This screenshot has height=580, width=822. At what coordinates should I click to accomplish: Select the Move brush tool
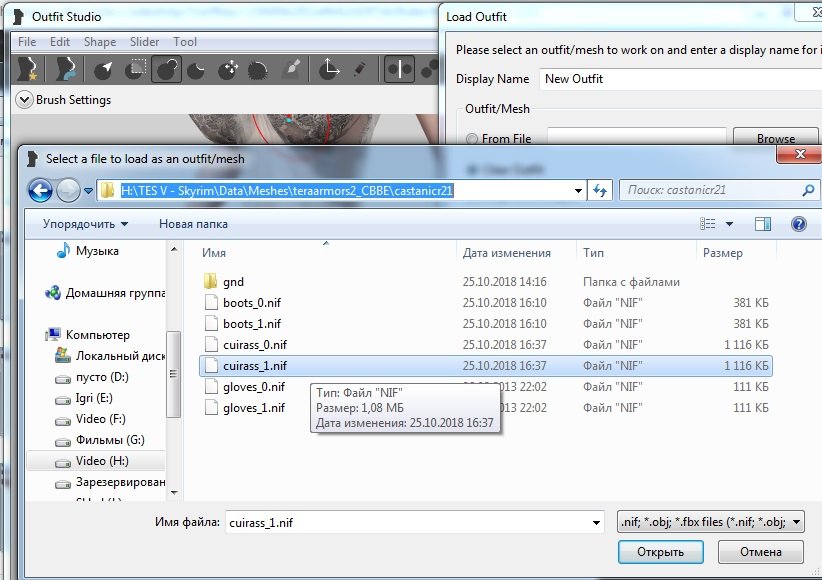pos(228,69)
